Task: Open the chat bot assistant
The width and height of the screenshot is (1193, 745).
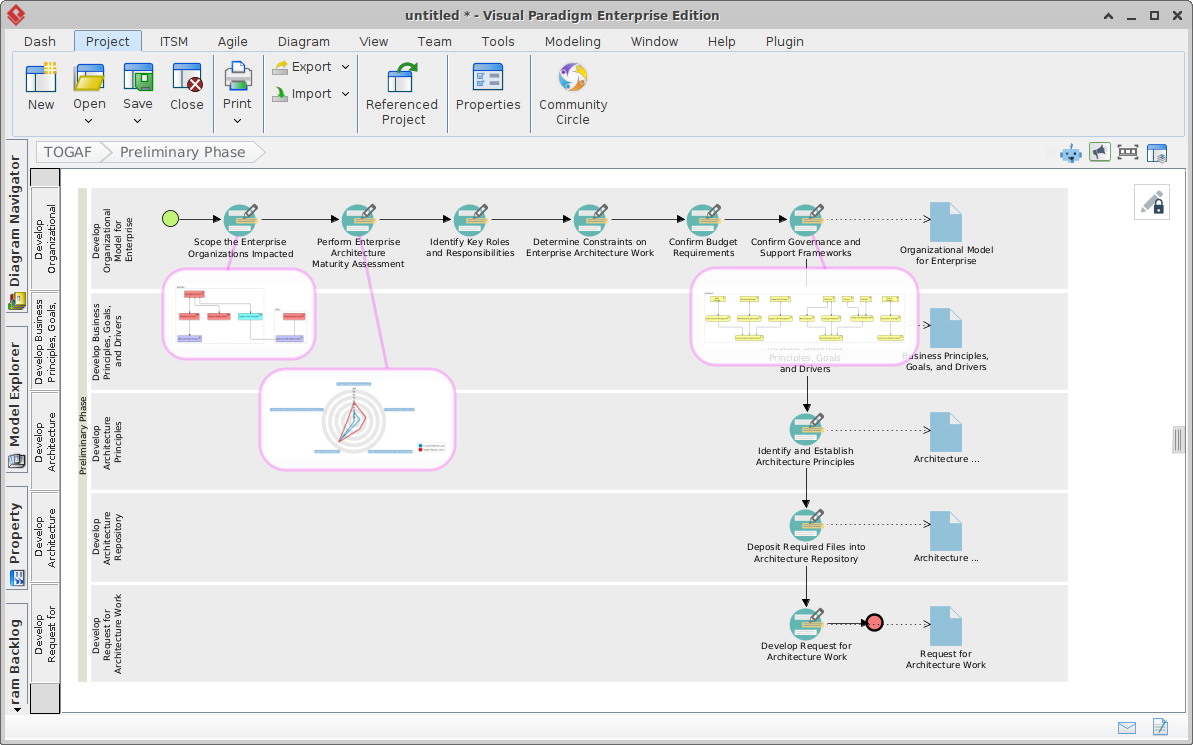Action: click(x=1070, y=152)
